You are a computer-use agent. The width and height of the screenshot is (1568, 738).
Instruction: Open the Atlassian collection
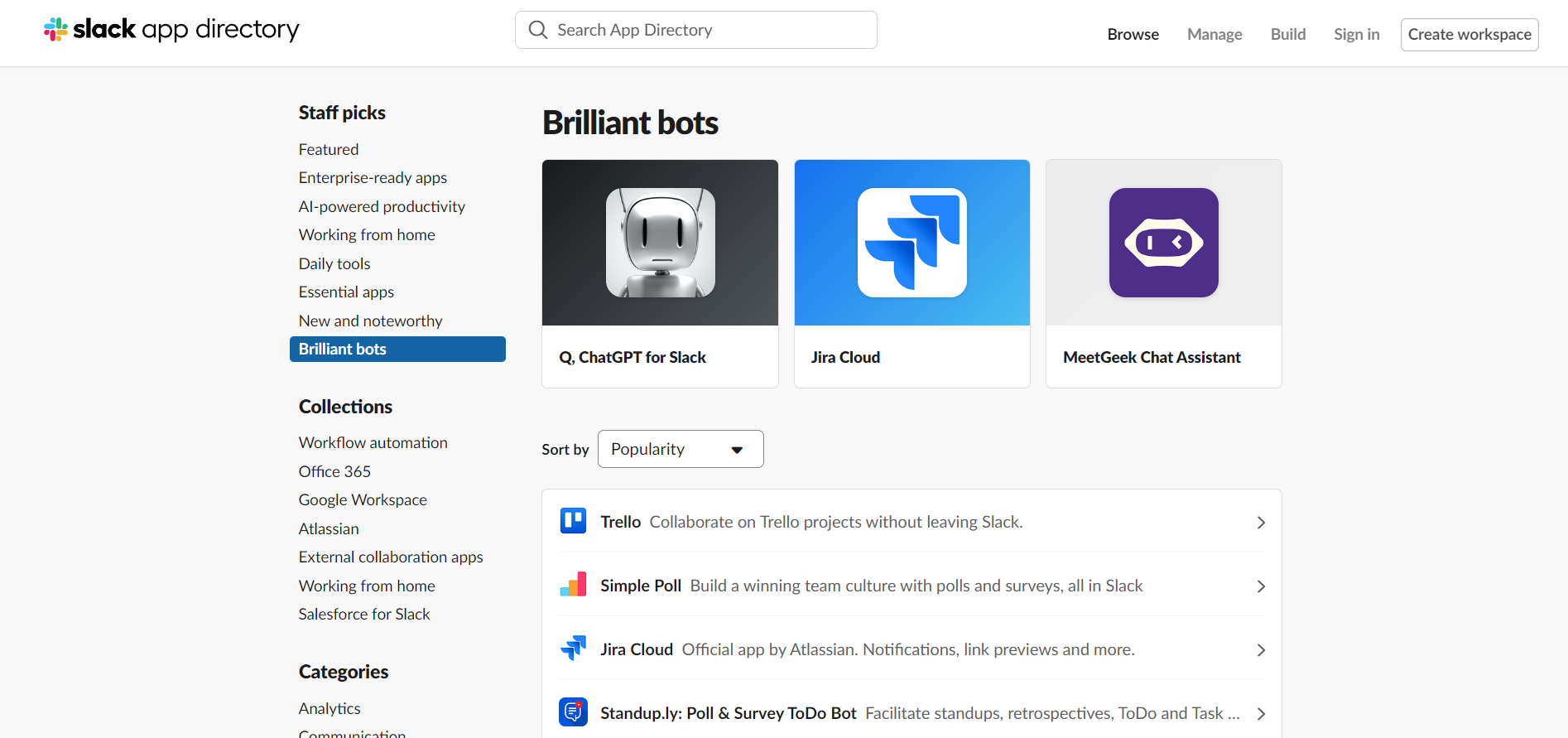pyautogui.click(x=329, y=528)
